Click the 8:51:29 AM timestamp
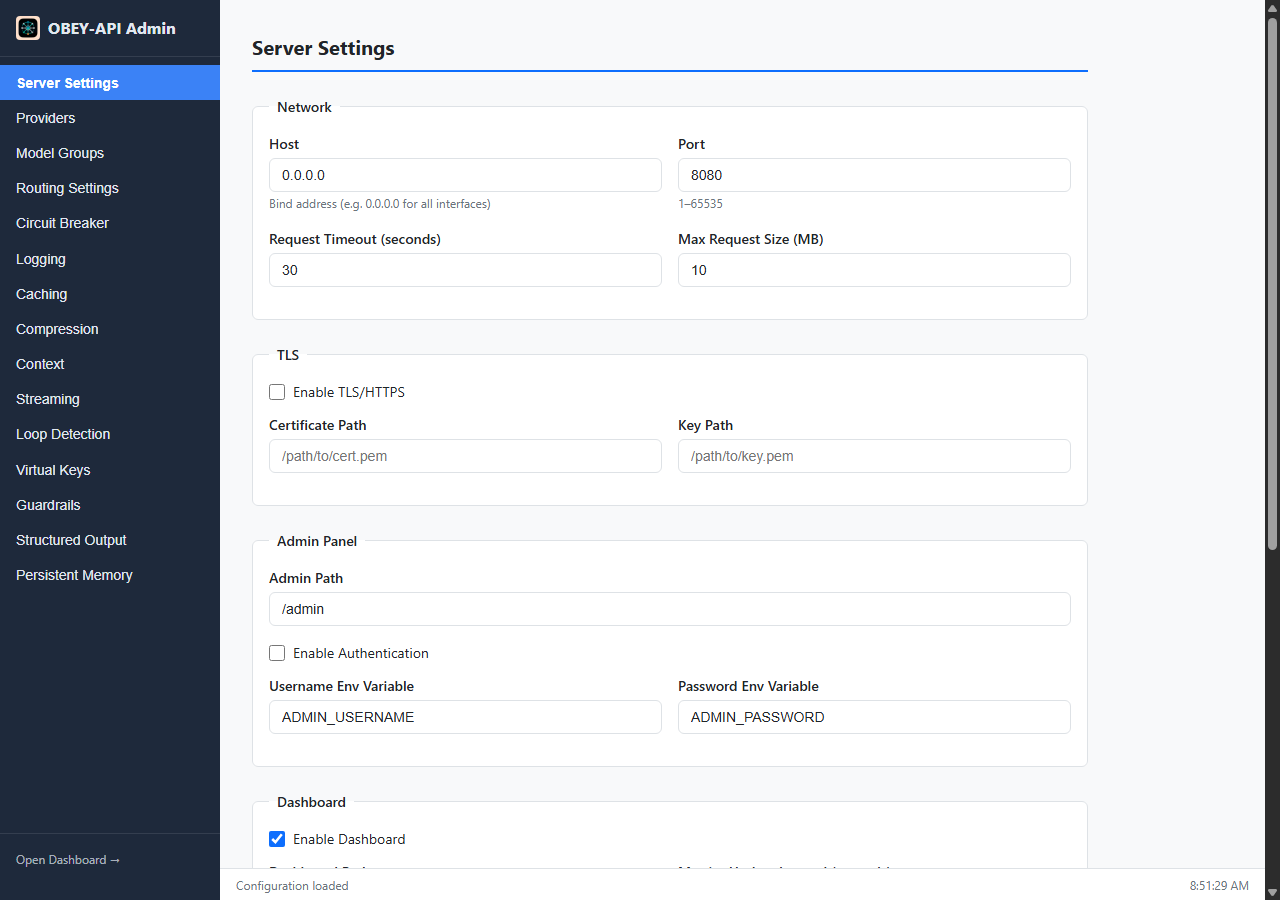The width and height of the screenshot is (1280, 900). click(1219, 886)
